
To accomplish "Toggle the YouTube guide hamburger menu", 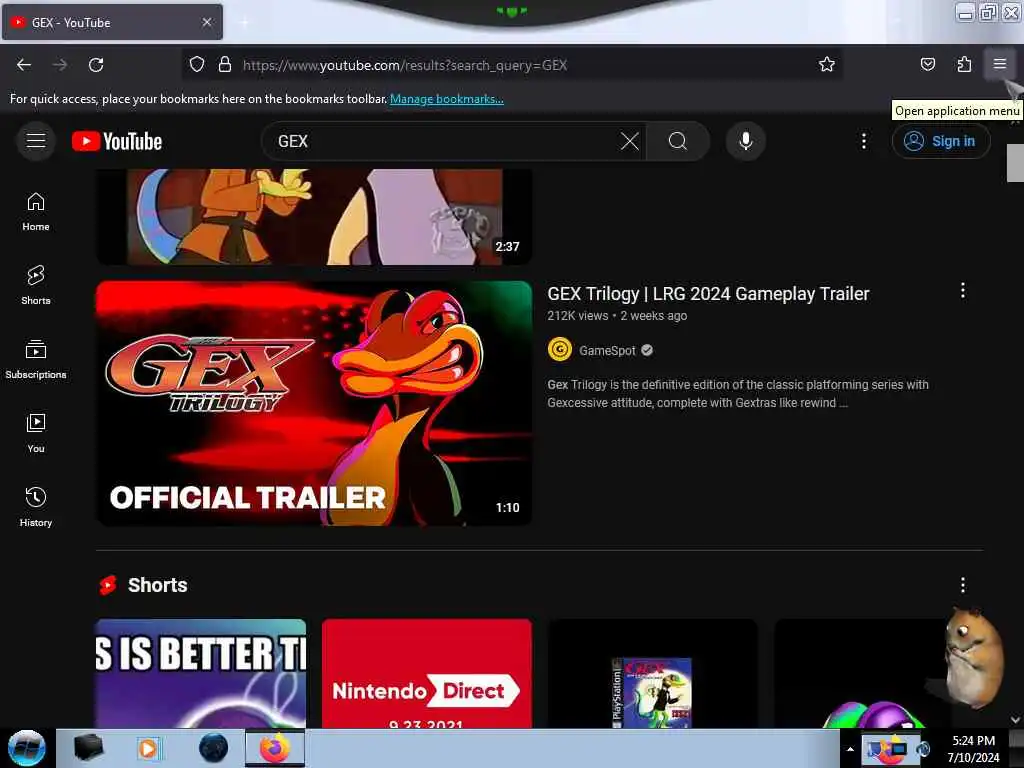I will click(x=36, y=140).
